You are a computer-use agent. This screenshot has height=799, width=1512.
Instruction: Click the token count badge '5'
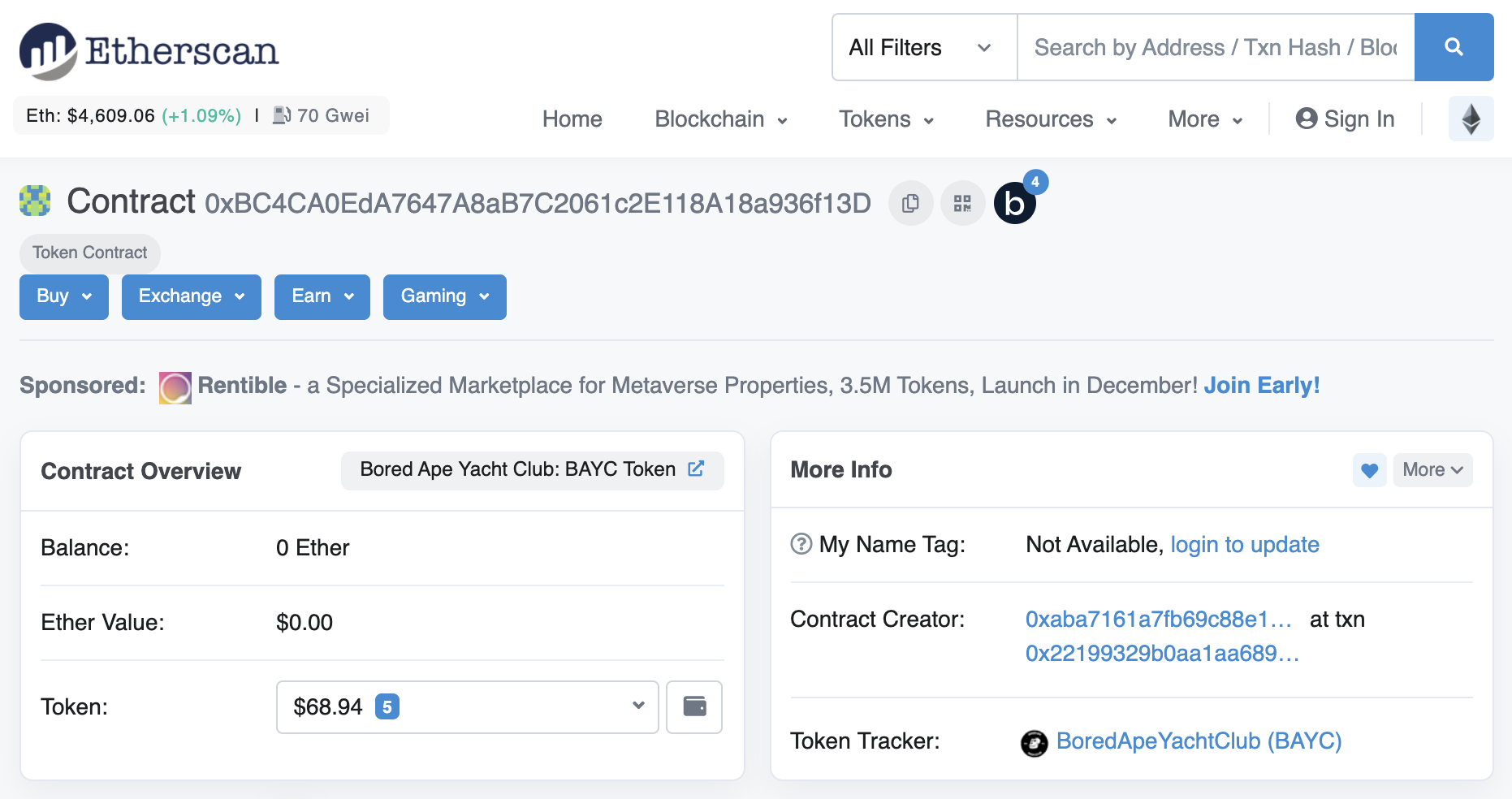pos(387,707)
